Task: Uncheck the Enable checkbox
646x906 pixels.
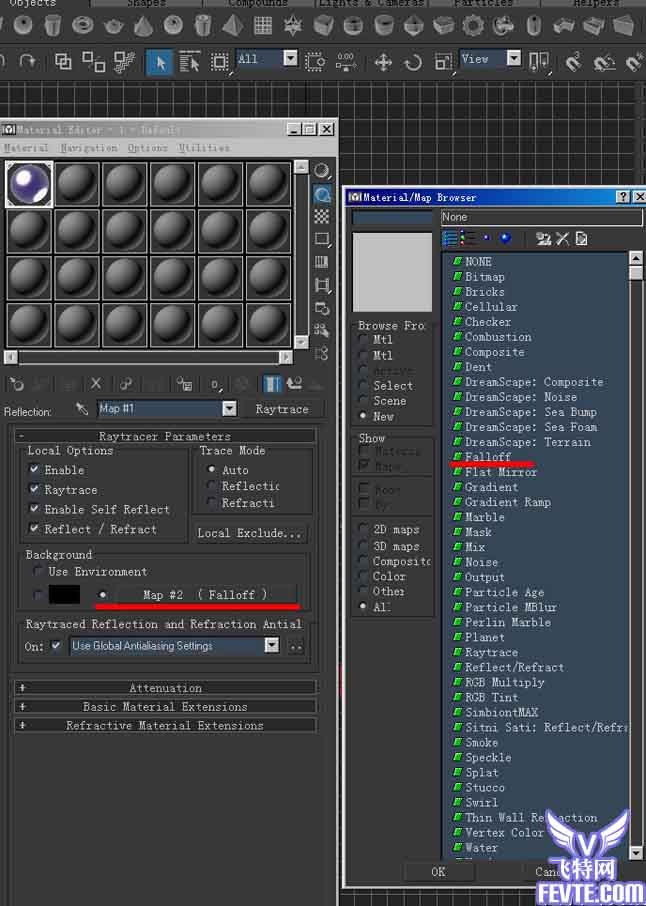Action: coord(34,470)
